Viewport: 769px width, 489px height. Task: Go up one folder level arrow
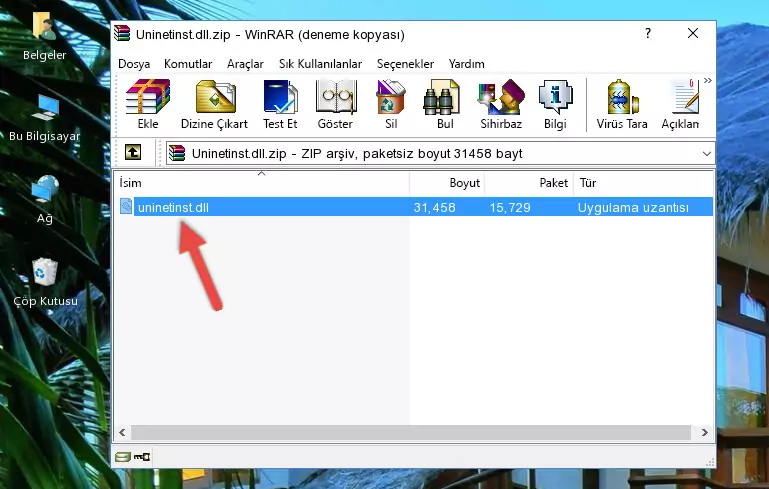pyautogui.click(x=133, y=153)
